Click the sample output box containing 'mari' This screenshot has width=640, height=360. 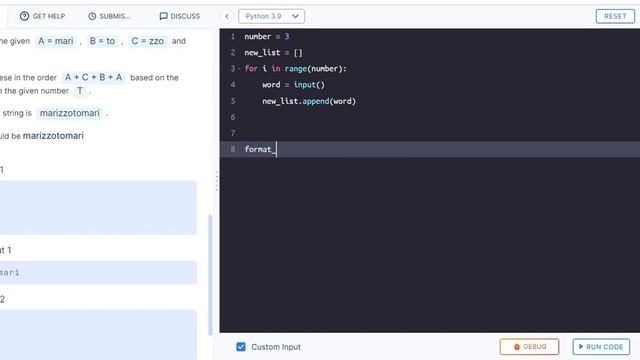(98, 272)
